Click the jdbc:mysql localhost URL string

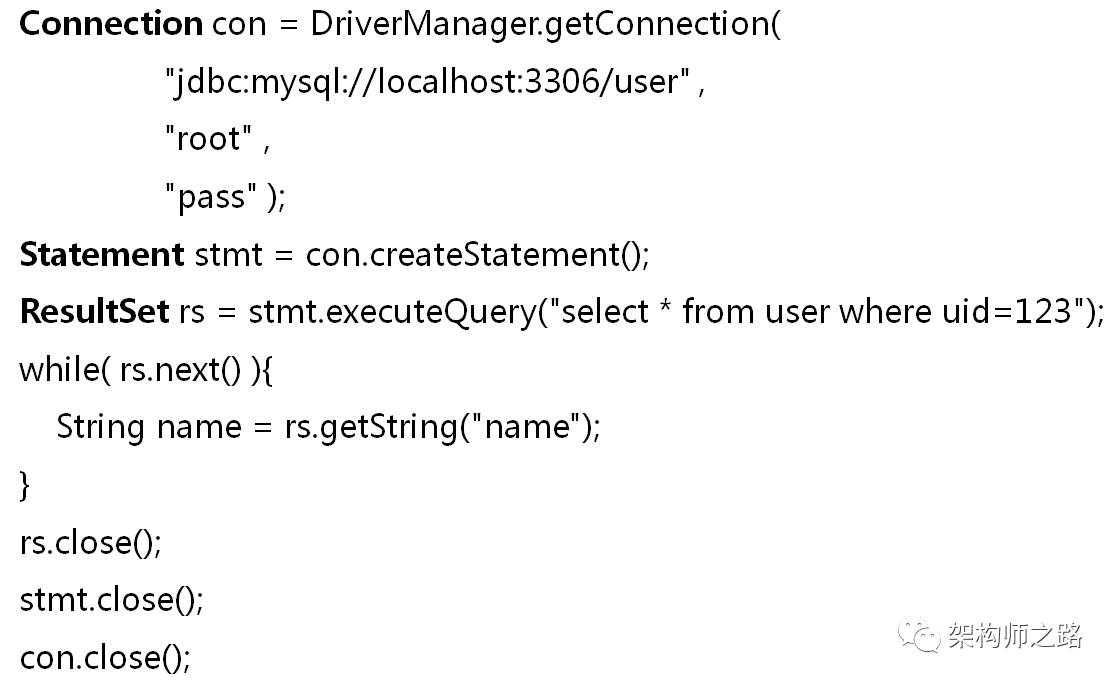click(428, 82)
